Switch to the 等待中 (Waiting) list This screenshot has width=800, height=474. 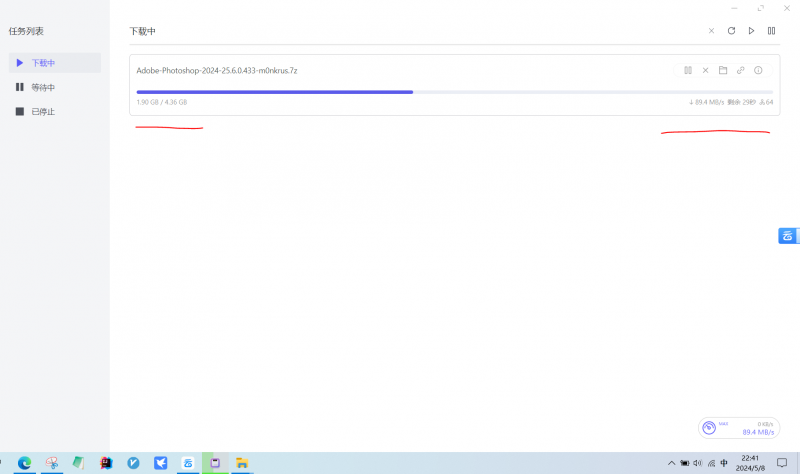43,87
